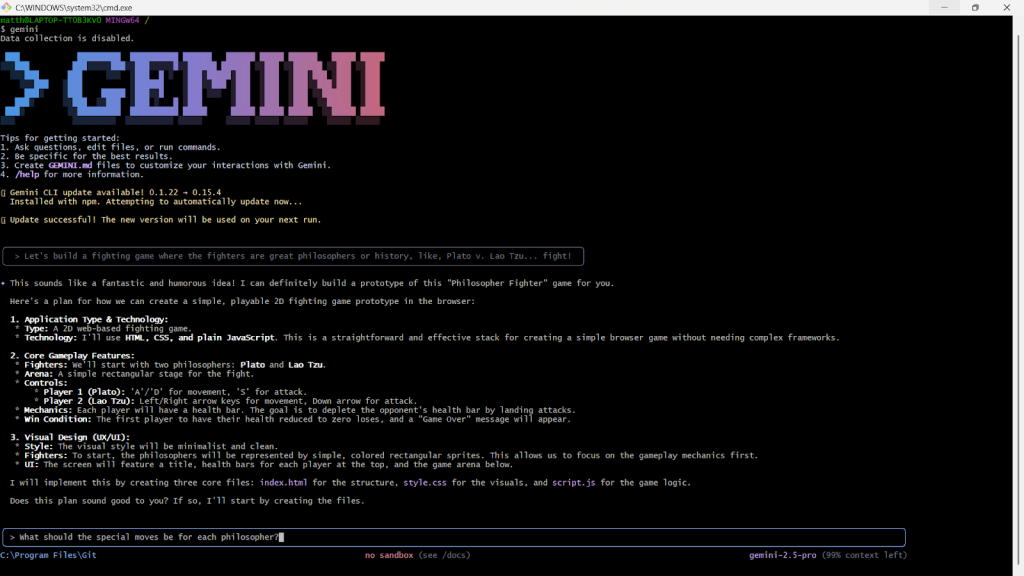Viewport: 1024px width, 576px height.
Task: Open the see /docs link
Action: 445,555
